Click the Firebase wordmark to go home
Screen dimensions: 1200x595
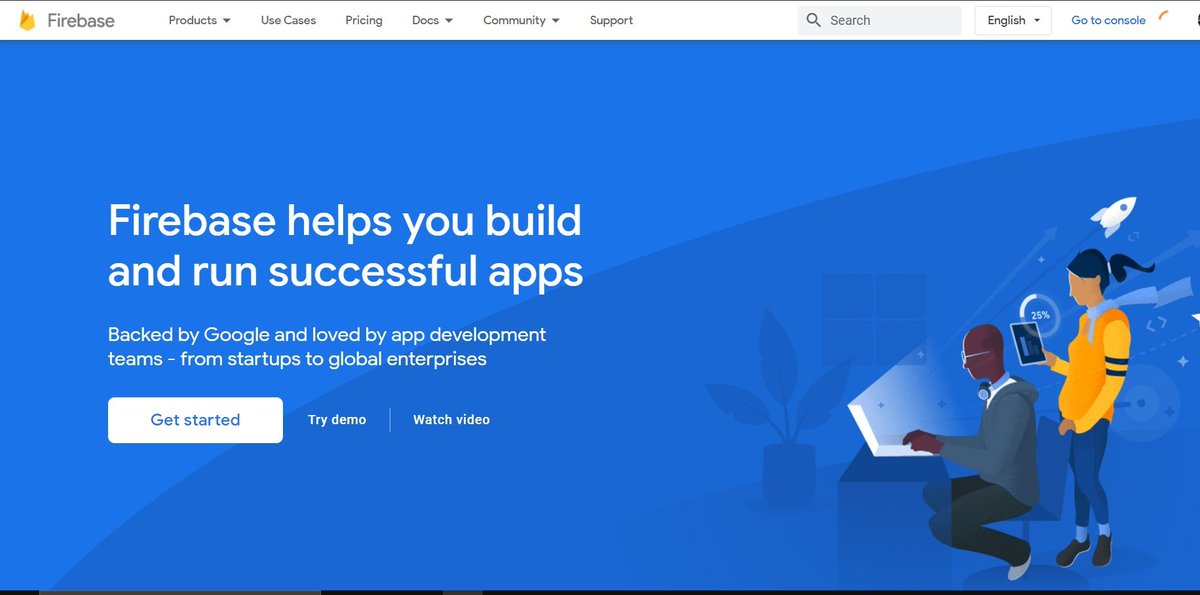point(82,20)
